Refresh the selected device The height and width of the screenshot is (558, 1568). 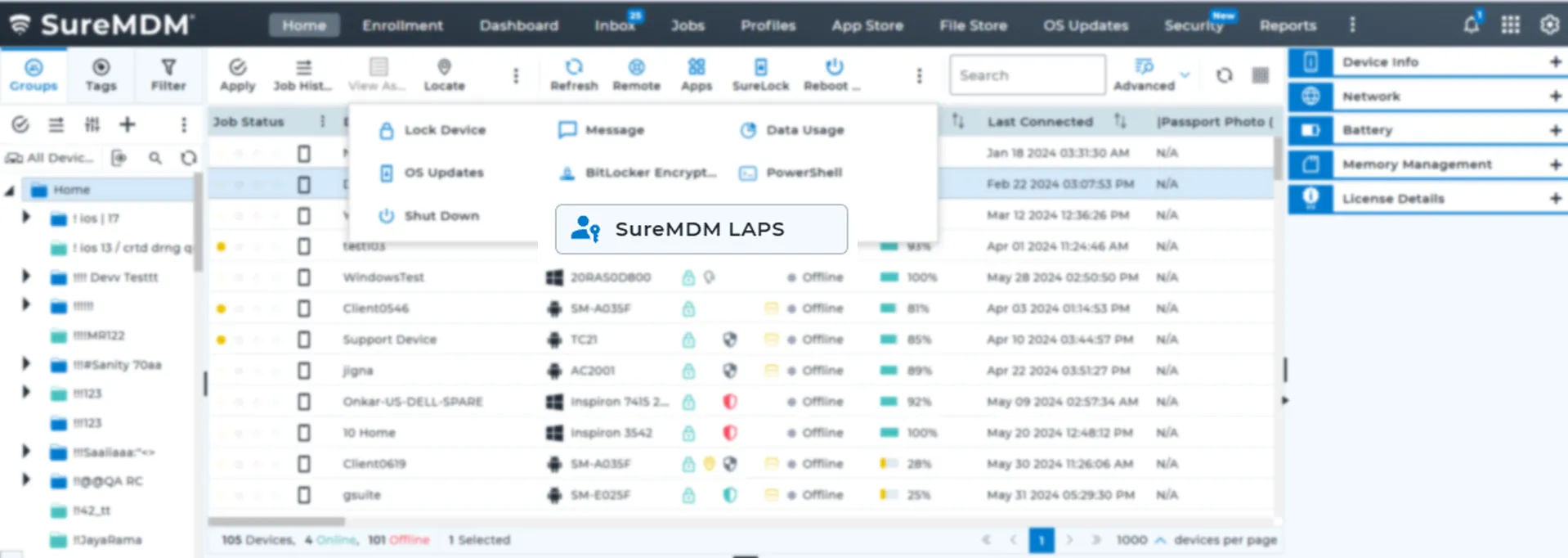(x=574, y=74)
